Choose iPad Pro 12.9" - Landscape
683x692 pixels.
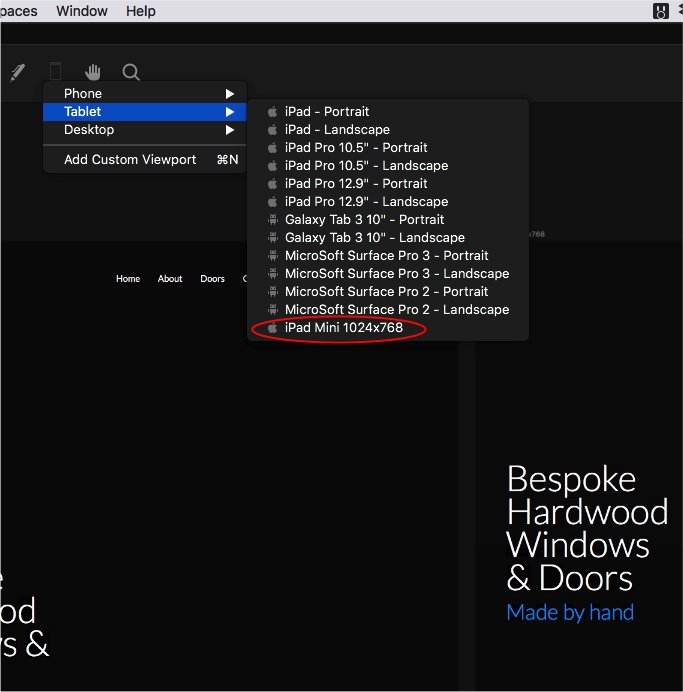(x=366, y=202)
